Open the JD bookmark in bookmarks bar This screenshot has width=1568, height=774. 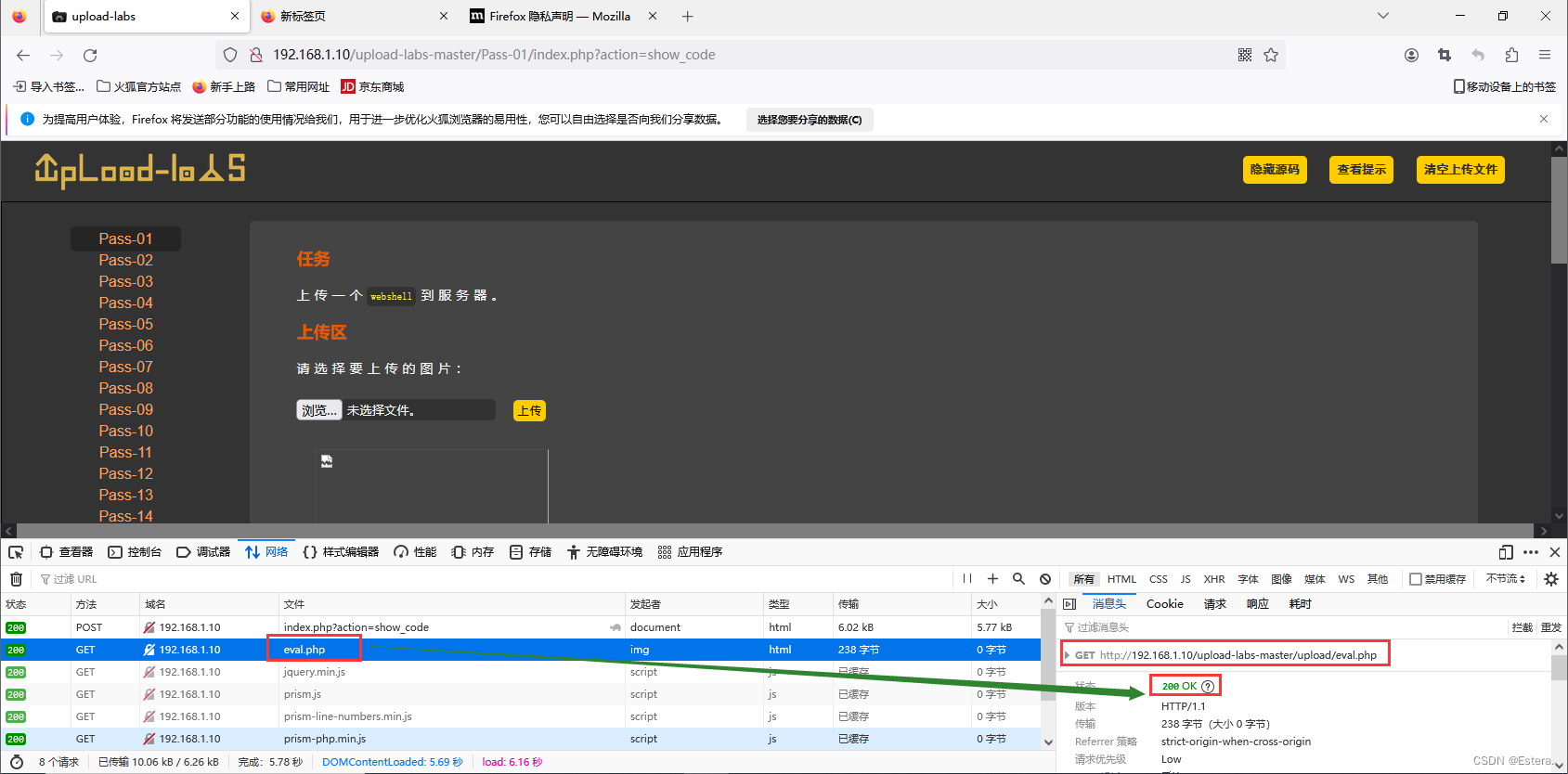[372, 86]
